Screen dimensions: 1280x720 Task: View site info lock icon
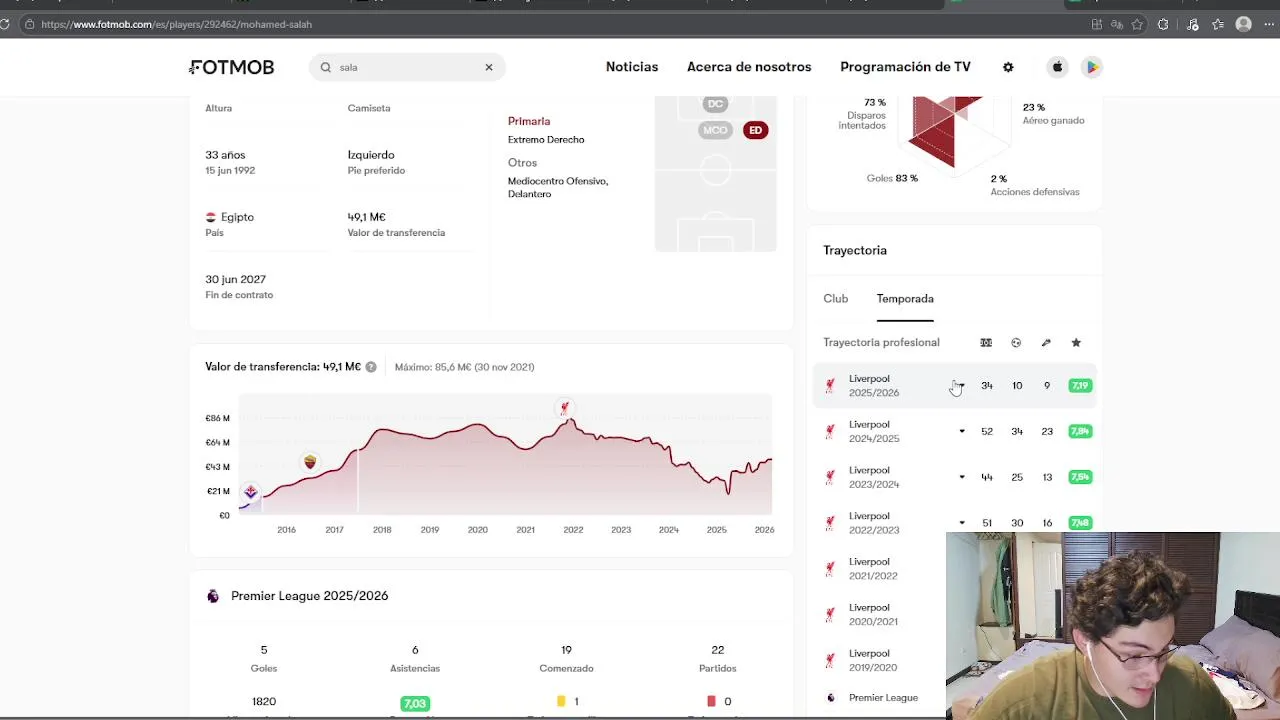(x=29, y=24)
